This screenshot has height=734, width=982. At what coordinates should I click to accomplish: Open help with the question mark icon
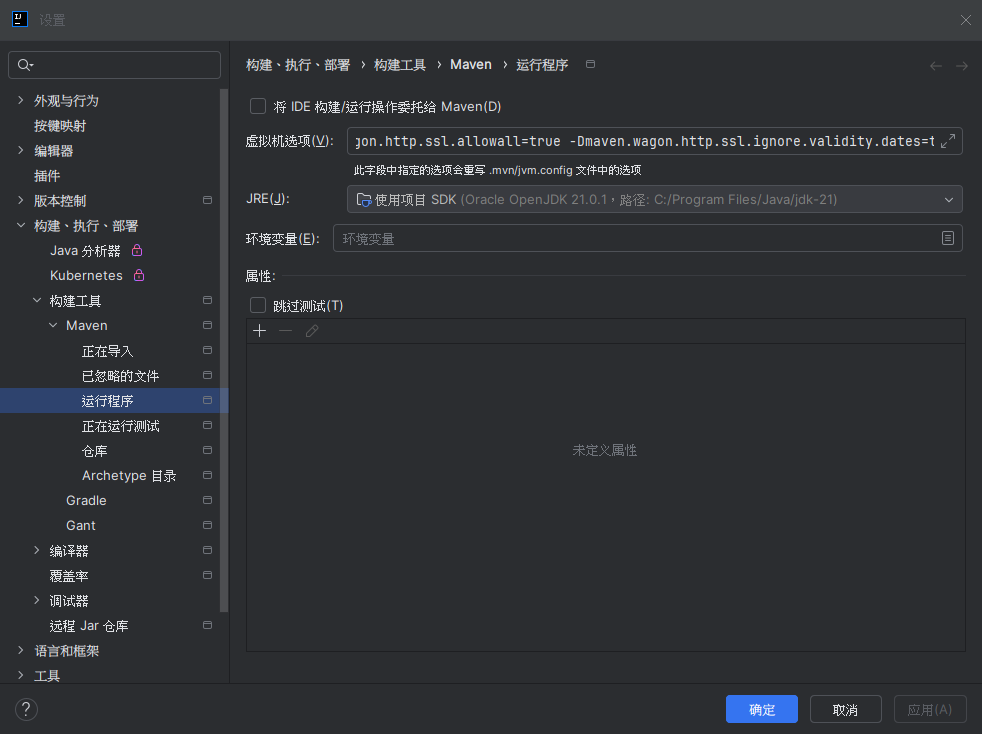click(x=26, y=709)
